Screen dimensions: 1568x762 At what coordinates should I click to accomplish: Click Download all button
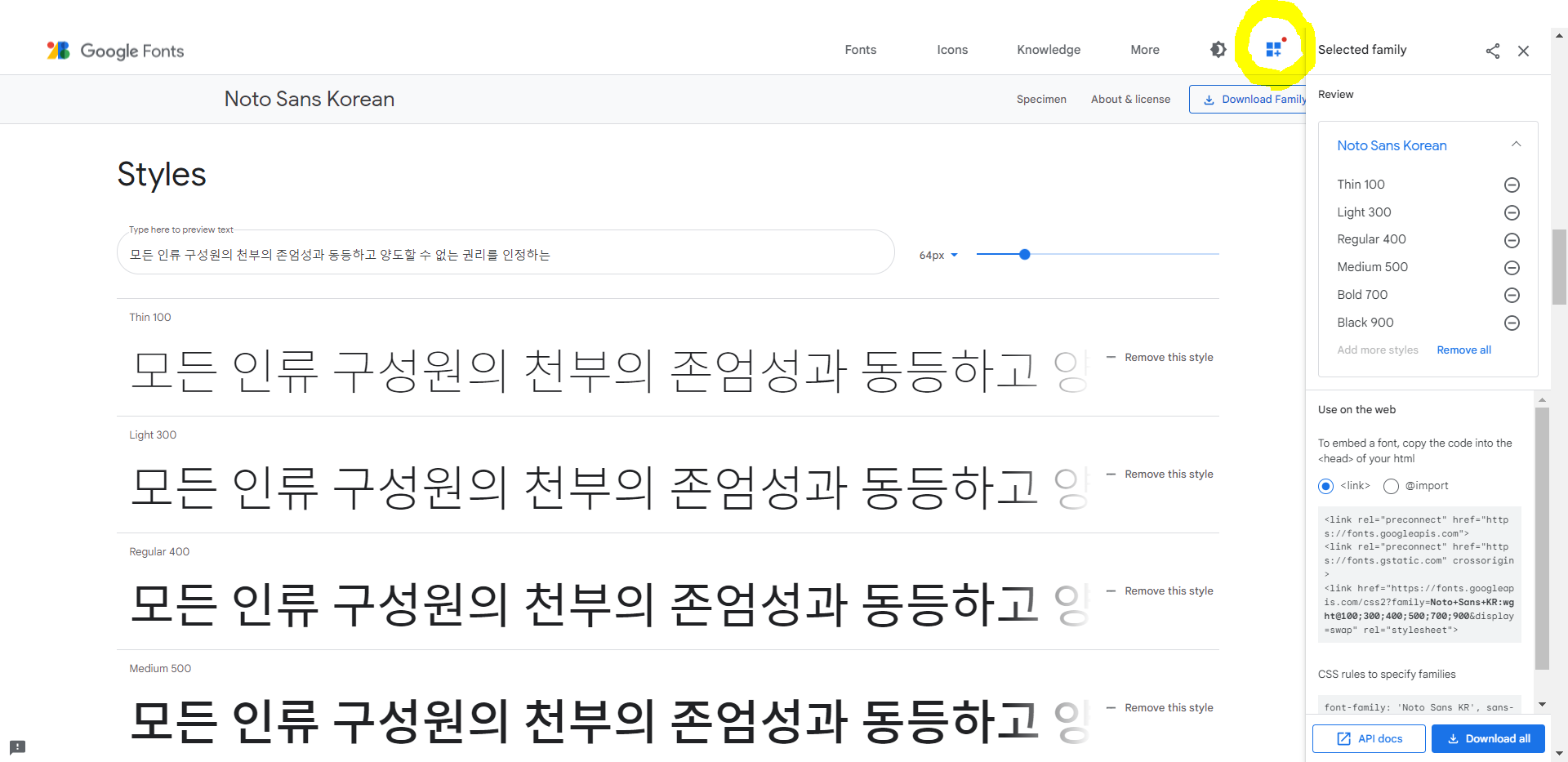coord(1488,738)
